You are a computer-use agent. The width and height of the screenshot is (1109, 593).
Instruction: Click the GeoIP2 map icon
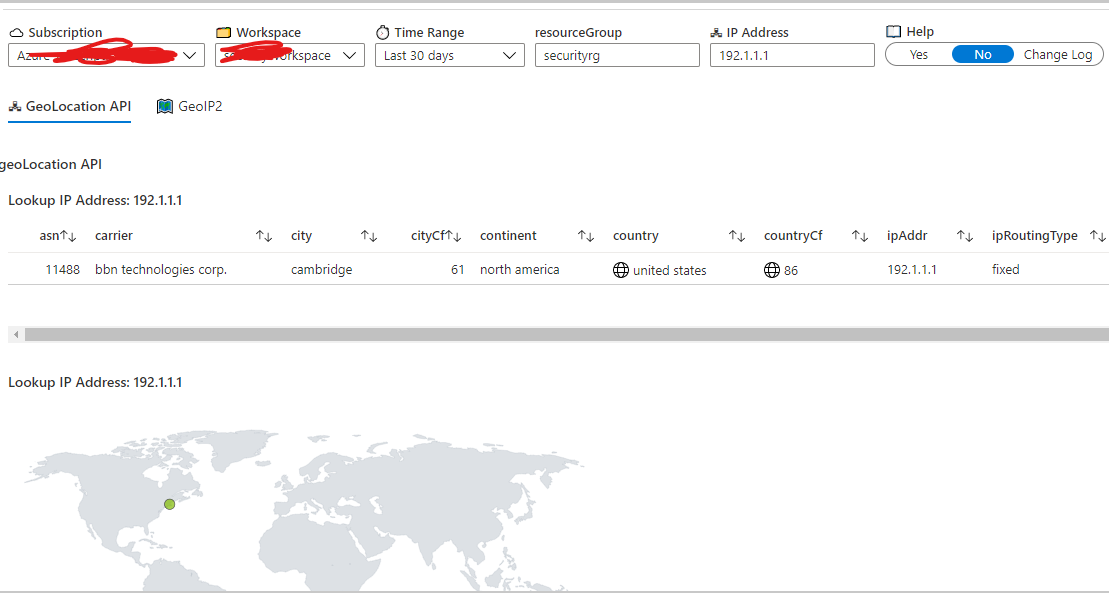pos(165,106)
